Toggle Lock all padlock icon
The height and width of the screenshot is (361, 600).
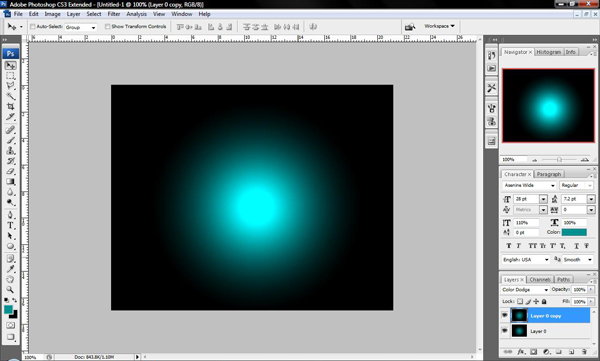[x=544, y=302]
